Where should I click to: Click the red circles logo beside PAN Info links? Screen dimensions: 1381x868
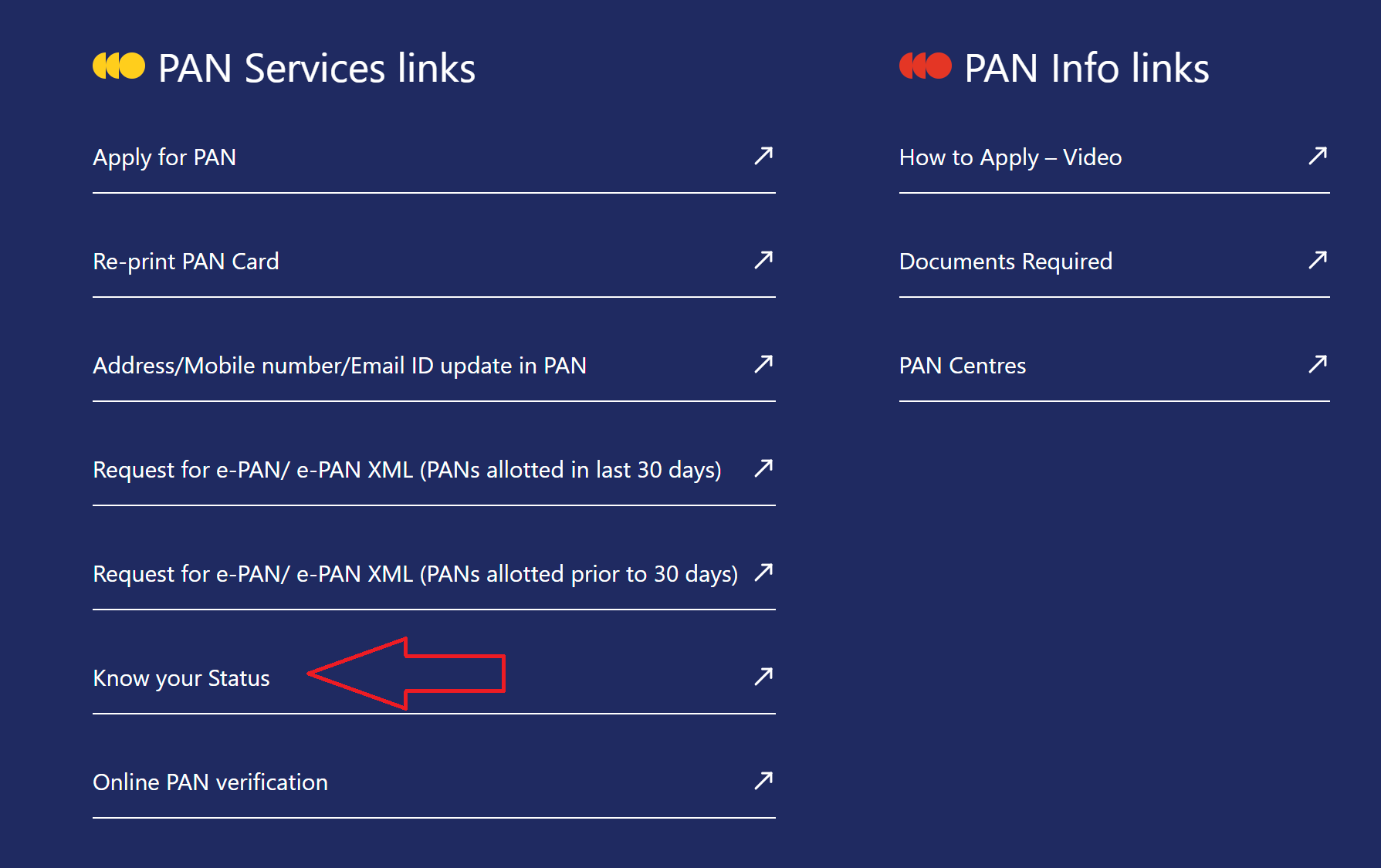[x=924, y=66]
